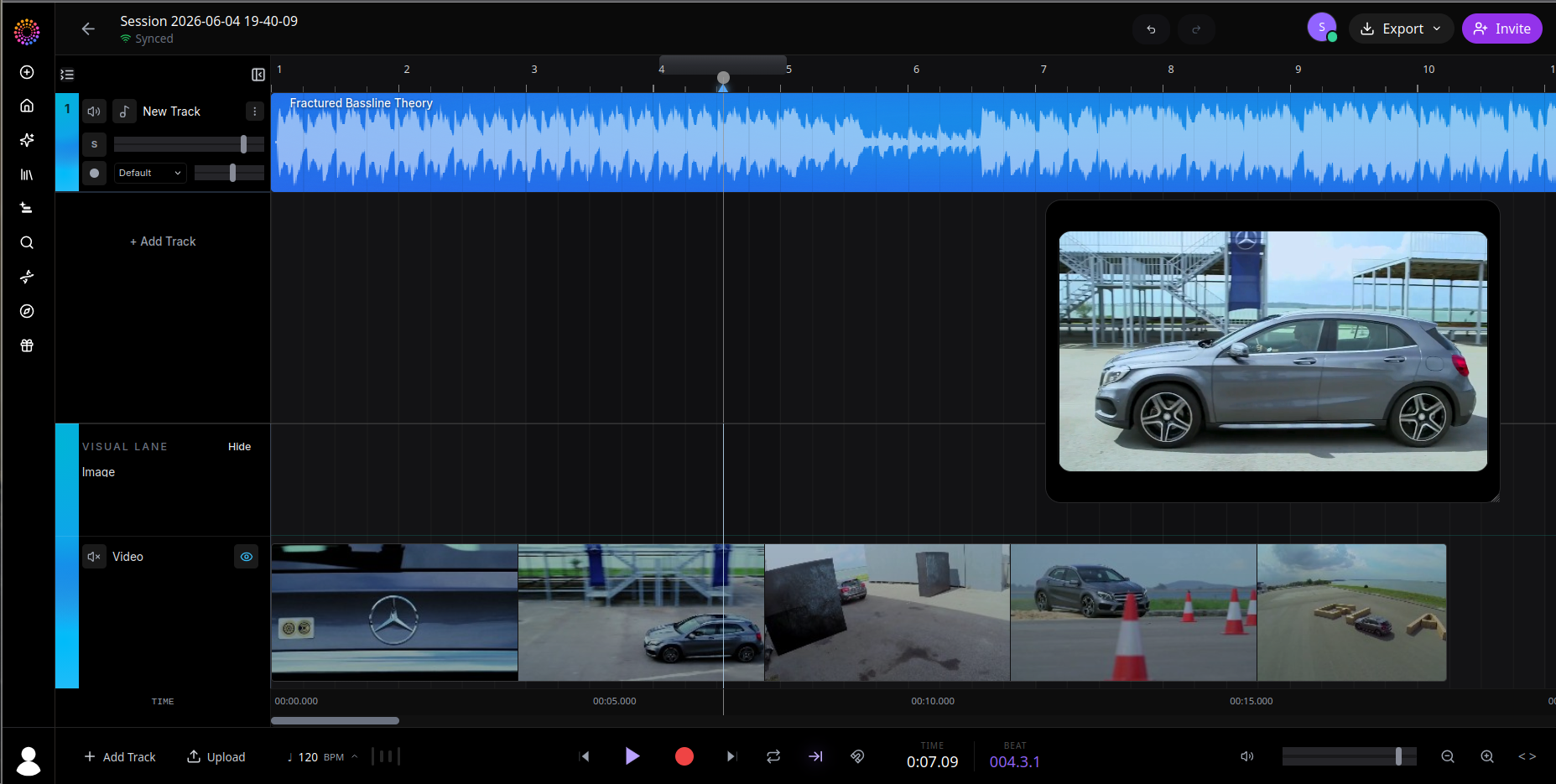The image size is (1556, 784).
Task: Click the app logo in top-left corner
Action: coord(27,32)
